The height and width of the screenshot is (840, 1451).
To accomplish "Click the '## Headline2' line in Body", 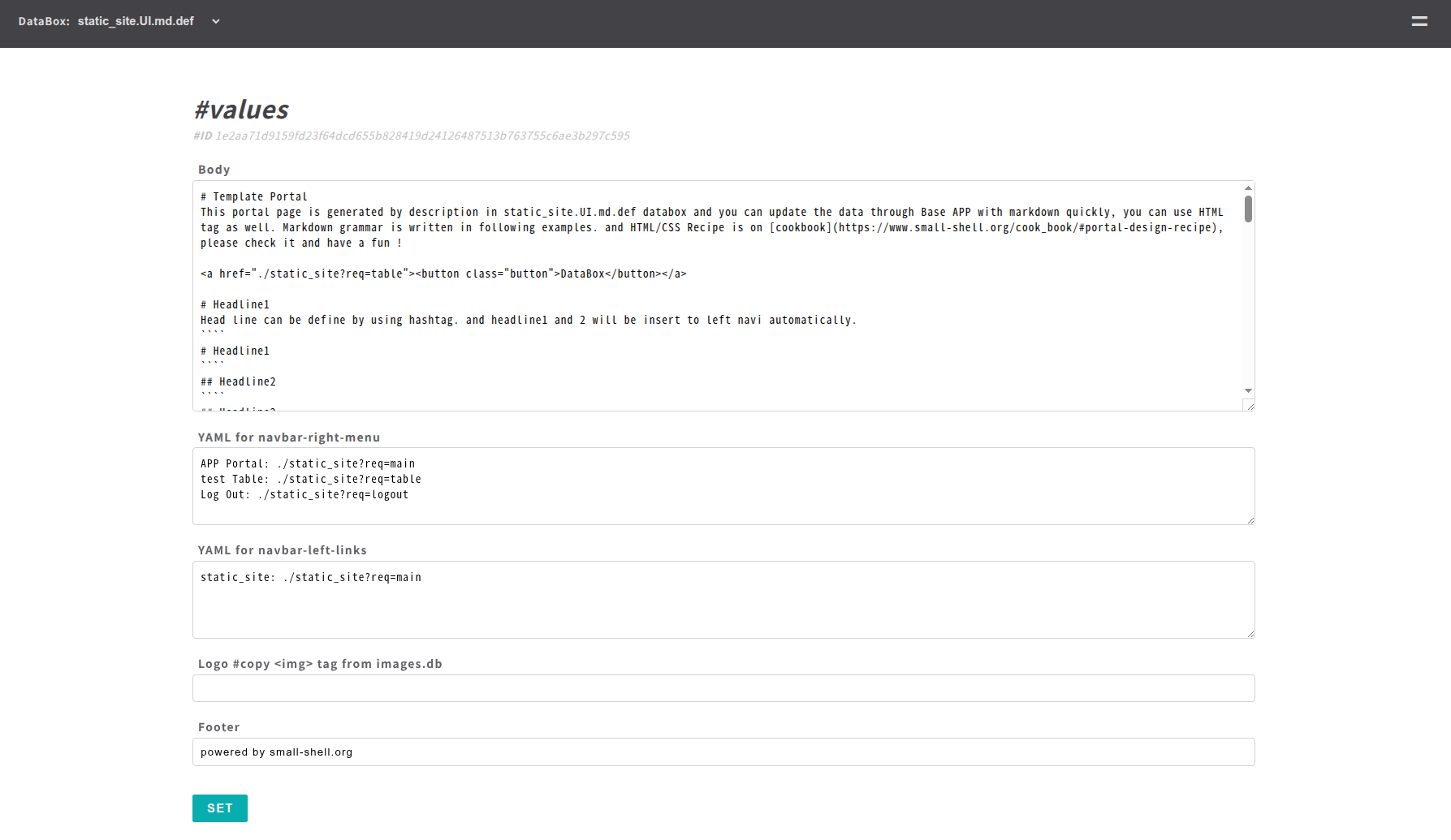I will tap(239, 382).
